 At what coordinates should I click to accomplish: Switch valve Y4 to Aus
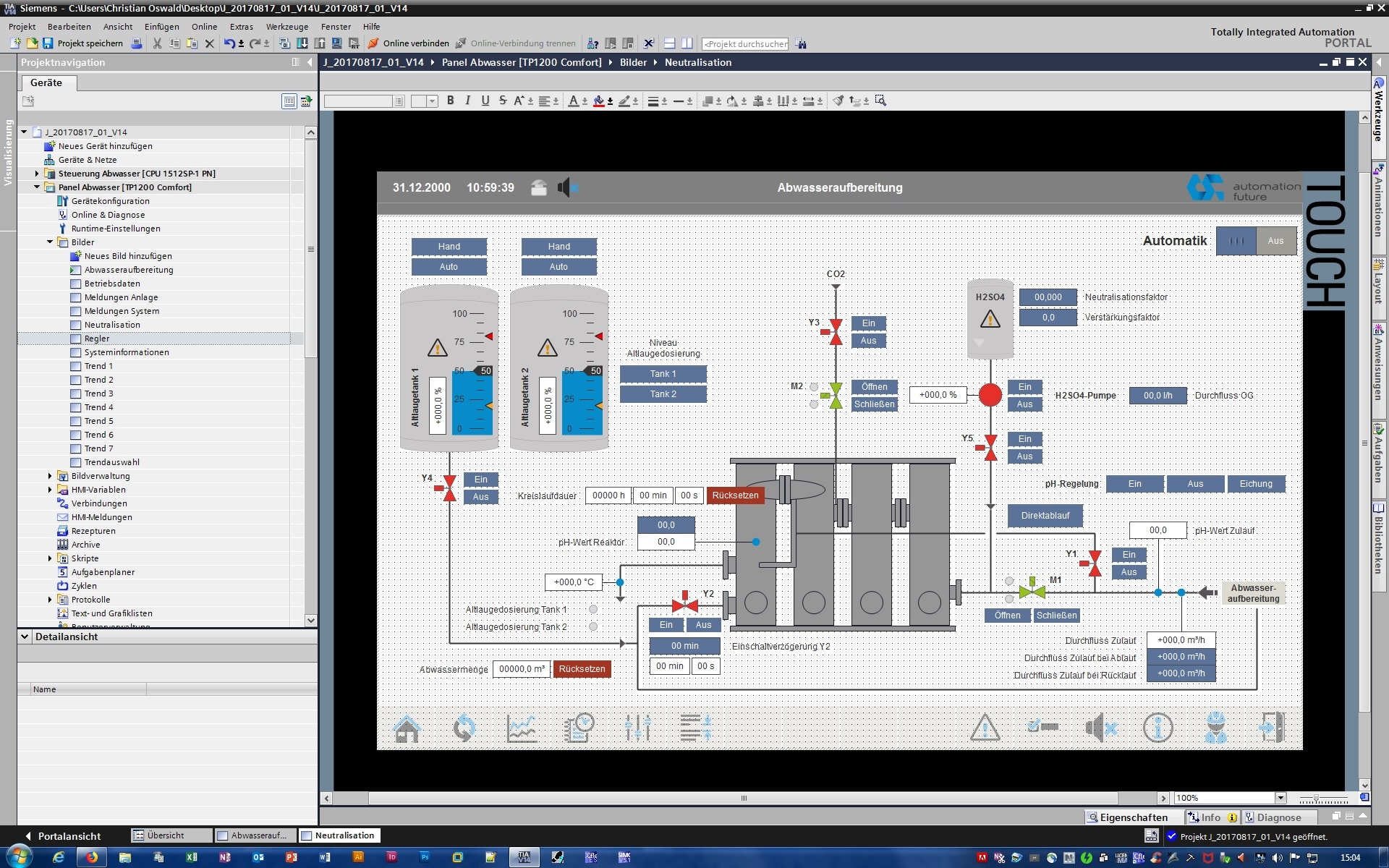481,497
